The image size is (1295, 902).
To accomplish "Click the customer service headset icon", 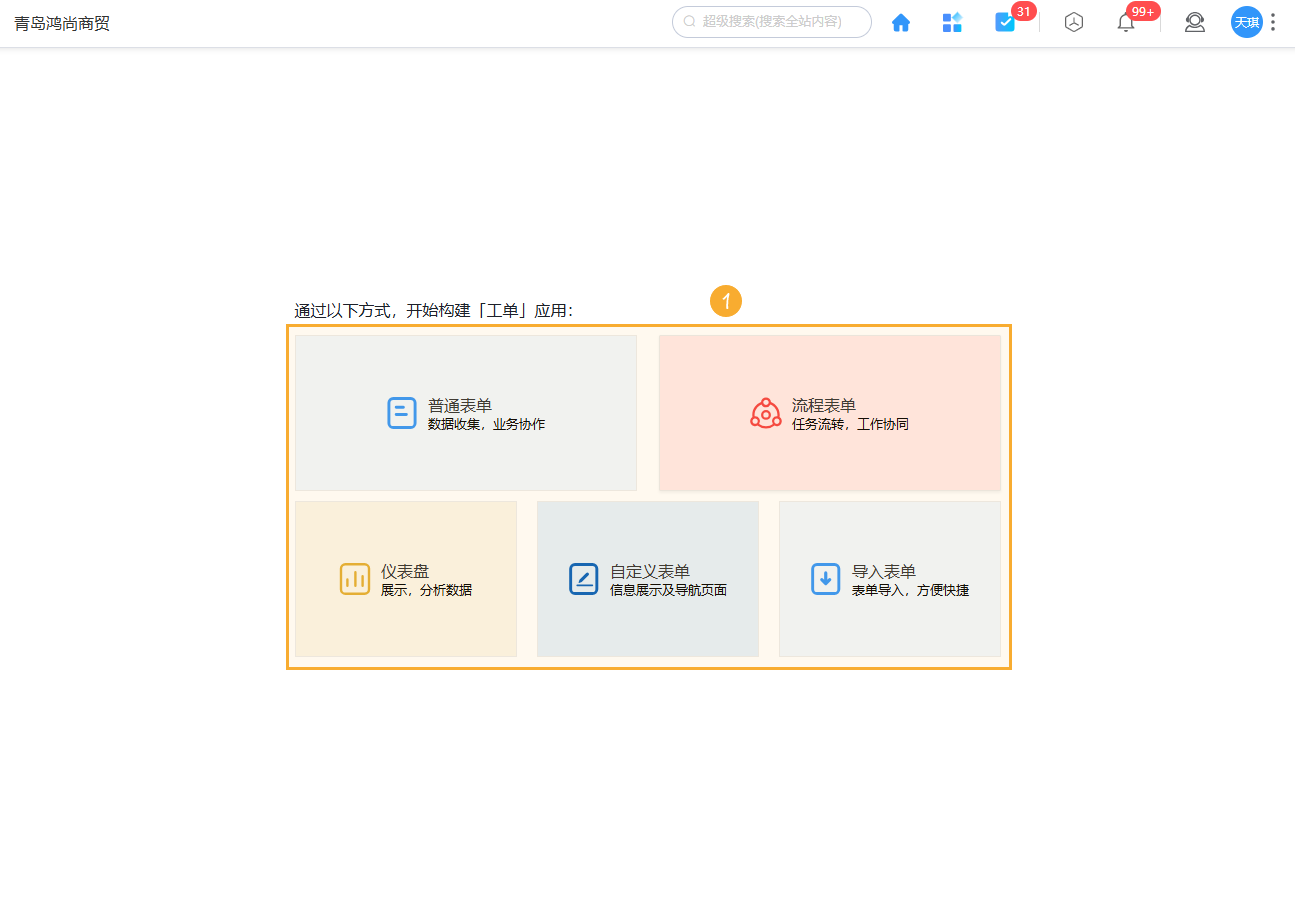I will click(1194, 22).
